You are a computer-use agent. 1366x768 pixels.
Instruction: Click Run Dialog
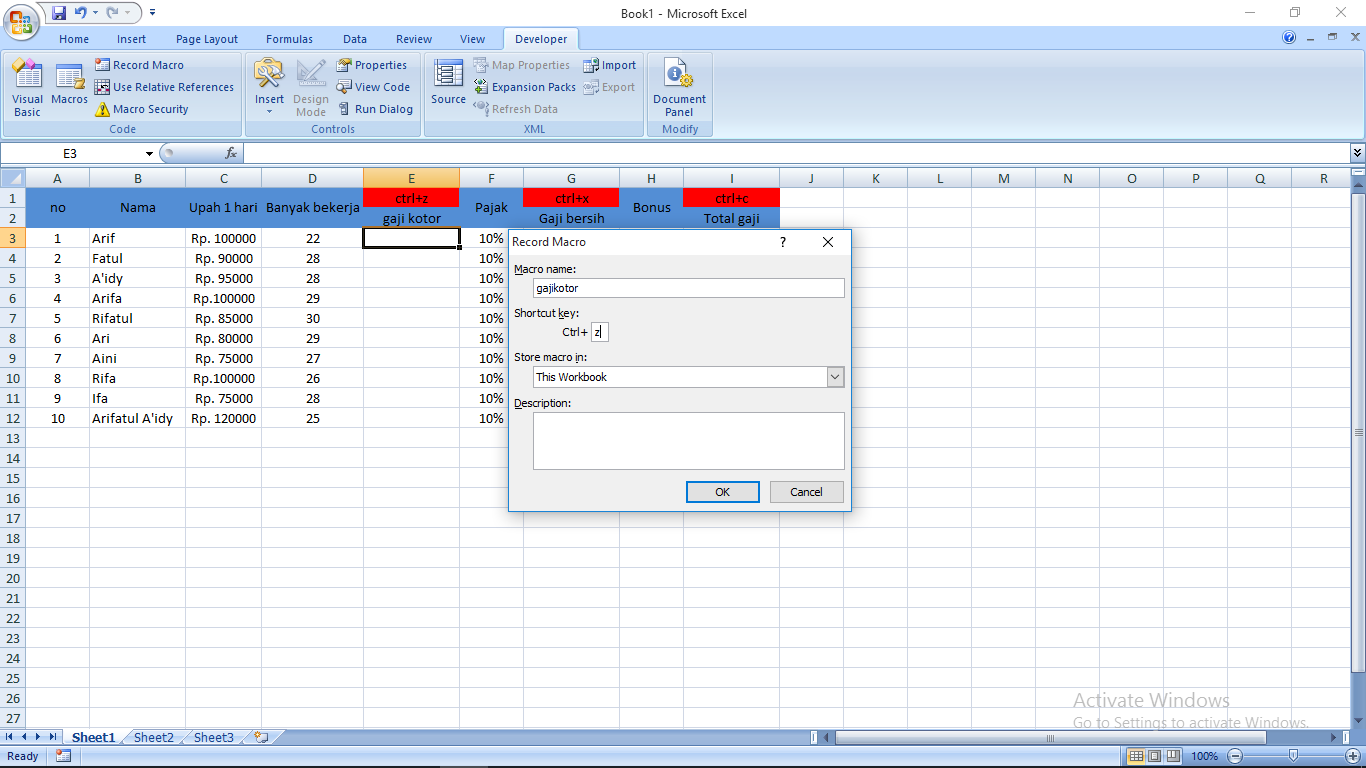coord(375,109)
